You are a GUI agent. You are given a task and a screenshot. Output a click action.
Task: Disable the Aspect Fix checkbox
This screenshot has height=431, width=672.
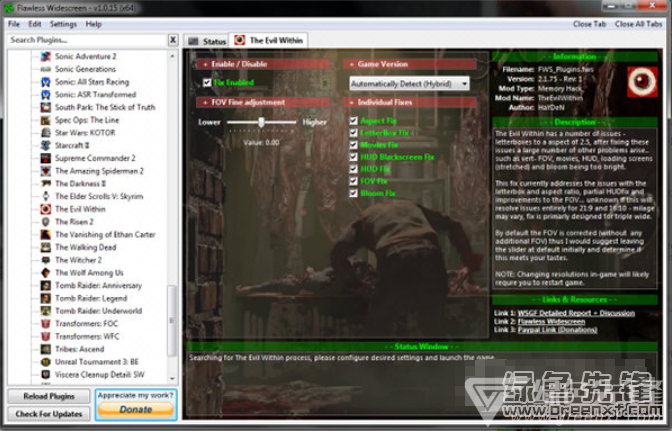coord(353,121)
